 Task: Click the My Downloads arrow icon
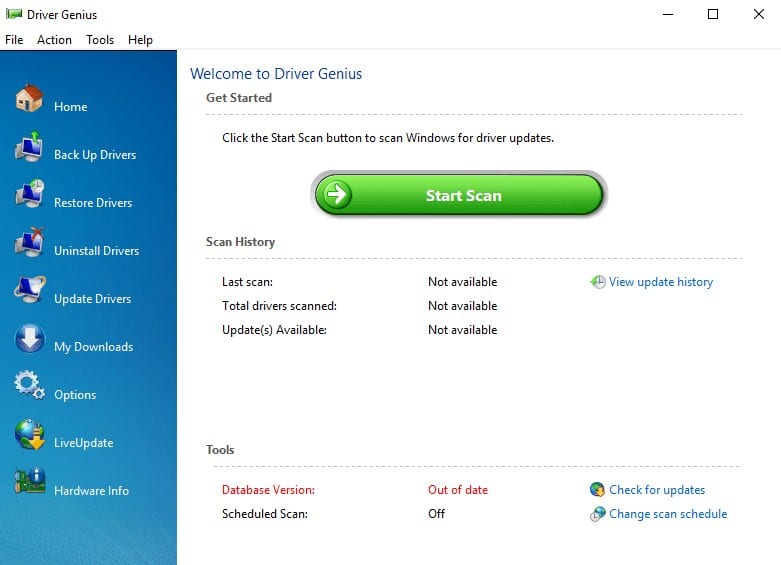(x=29, y=338)
